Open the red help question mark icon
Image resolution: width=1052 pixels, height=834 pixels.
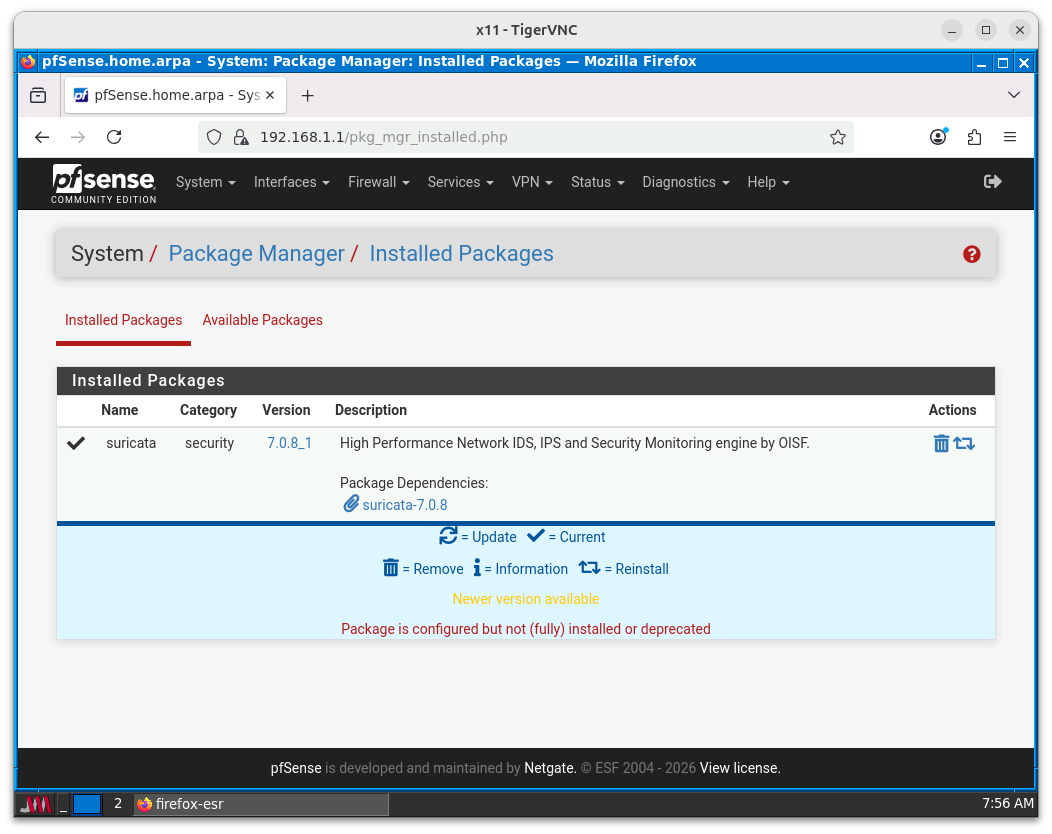[971, 254]
